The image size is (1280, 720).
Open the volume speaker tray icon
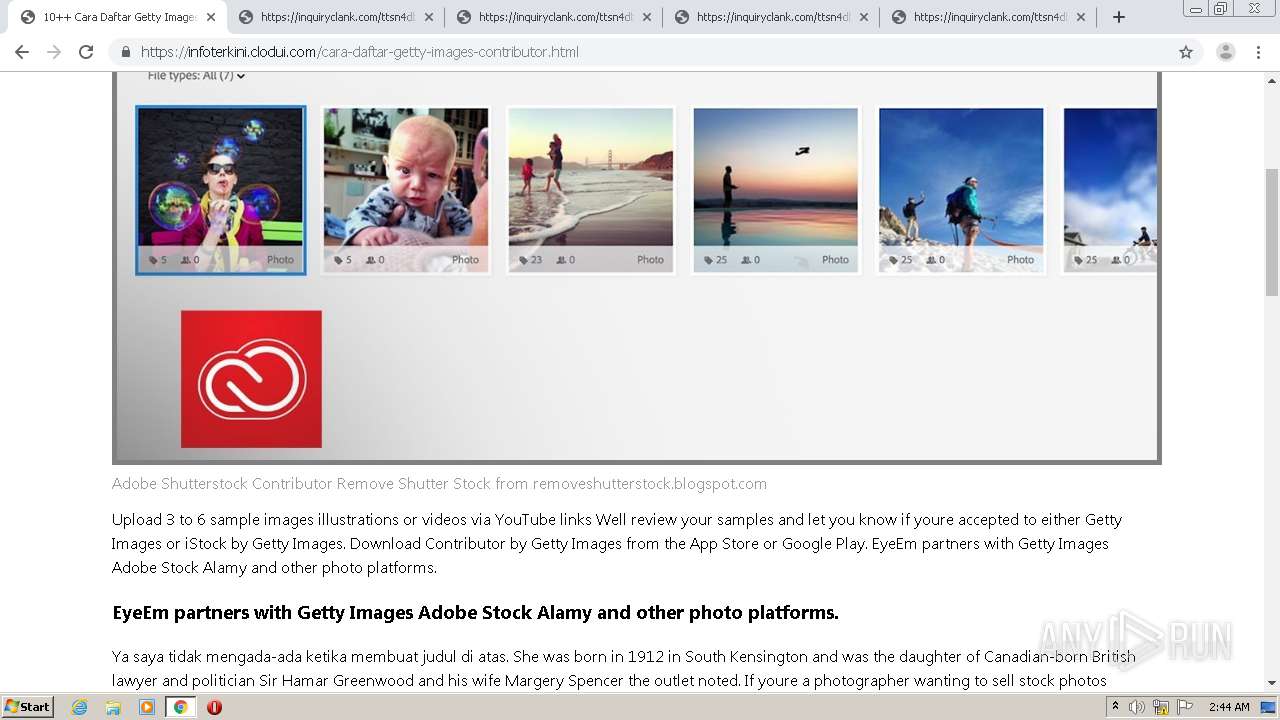coord(1137,707)
